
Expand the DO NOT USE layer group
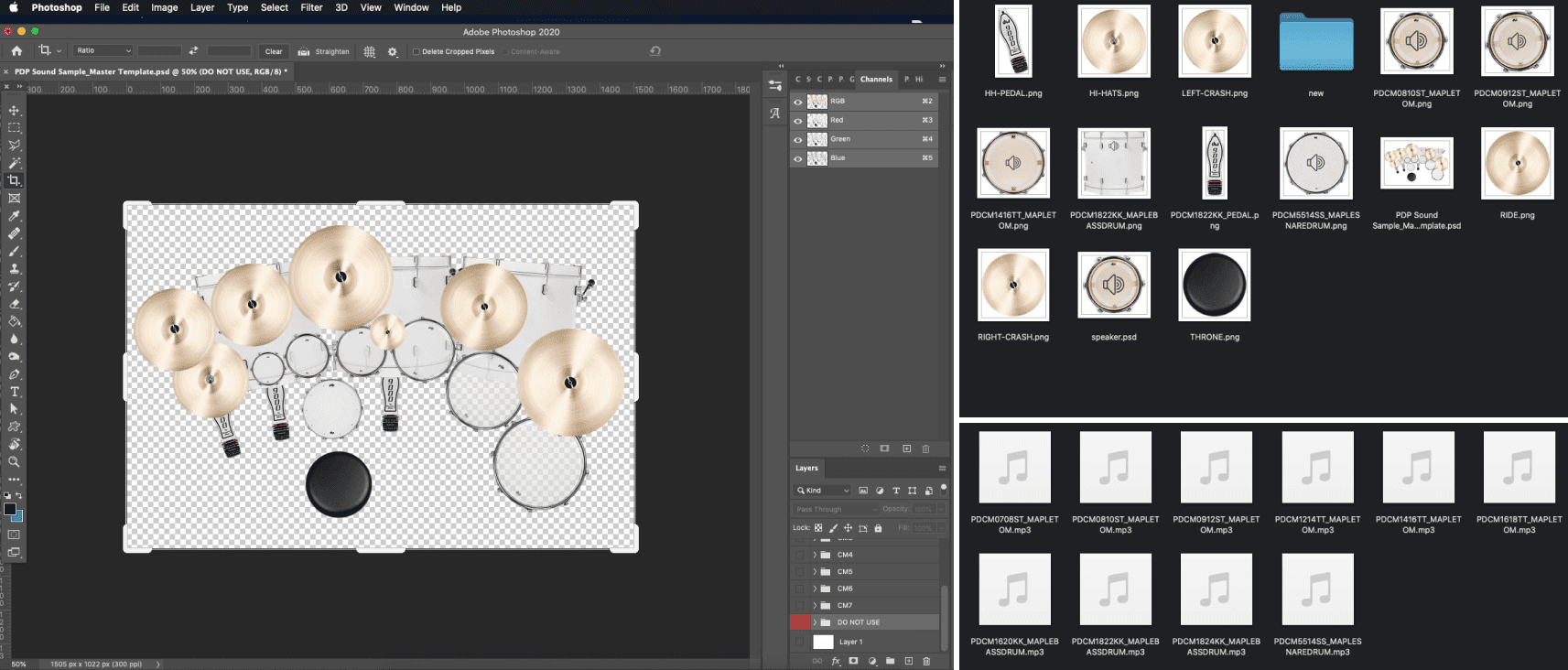pos(815,622)
